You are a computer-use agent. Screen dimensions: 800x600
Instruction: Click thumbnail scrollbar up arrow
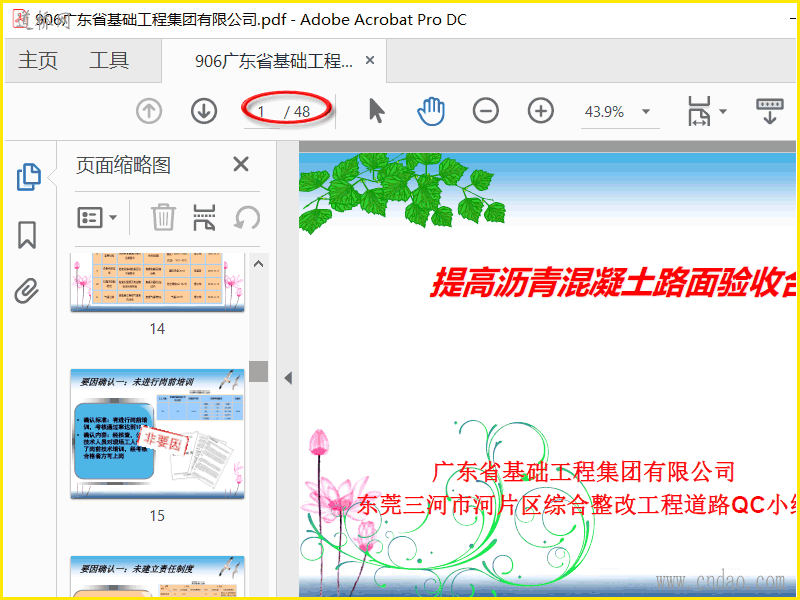[x=259, y=264]
